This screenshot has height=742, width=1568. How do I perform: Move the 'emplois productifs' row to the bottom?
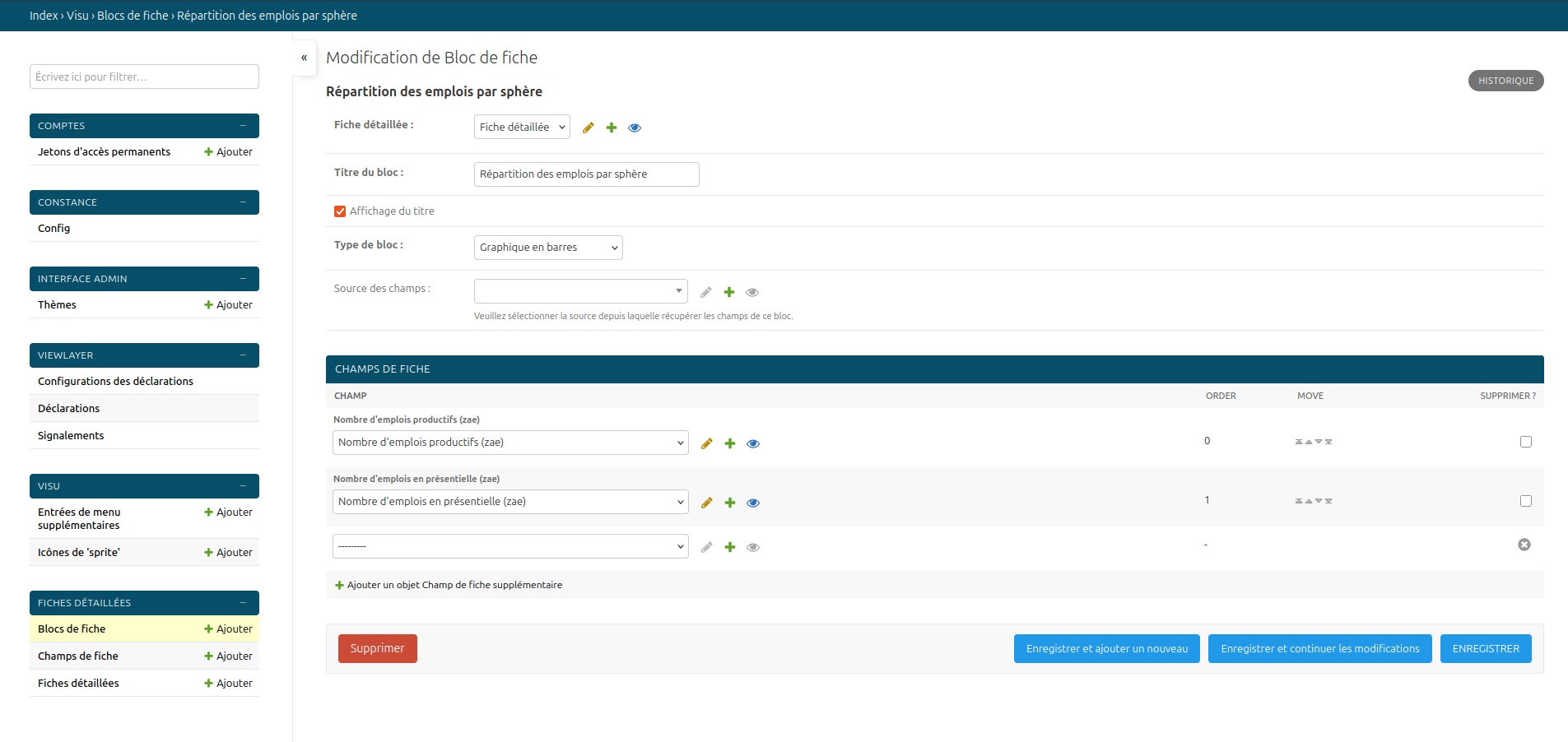point(1328,442)
